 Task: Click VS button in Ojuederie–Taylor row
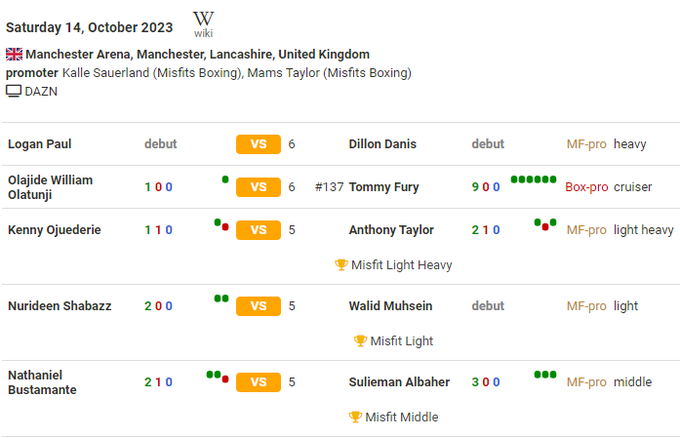(x=258, y=230)
